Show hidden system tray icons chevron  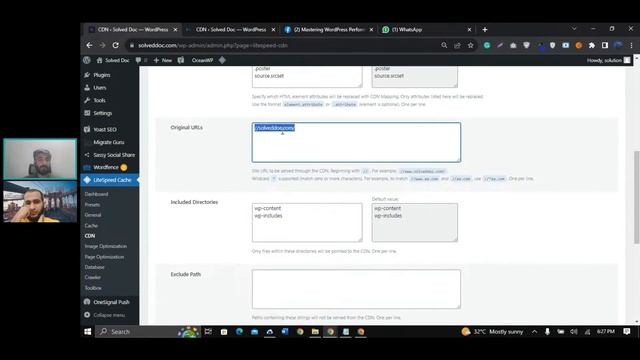pos(534,331)
